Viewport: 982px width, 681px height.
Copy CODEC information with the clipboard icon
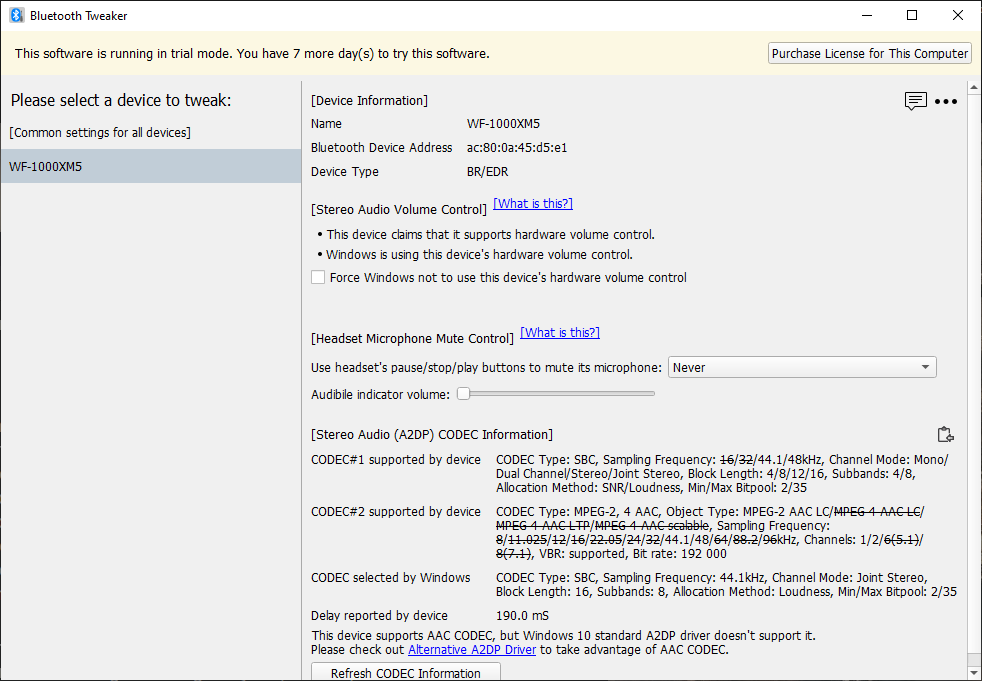tap(945, 434)
